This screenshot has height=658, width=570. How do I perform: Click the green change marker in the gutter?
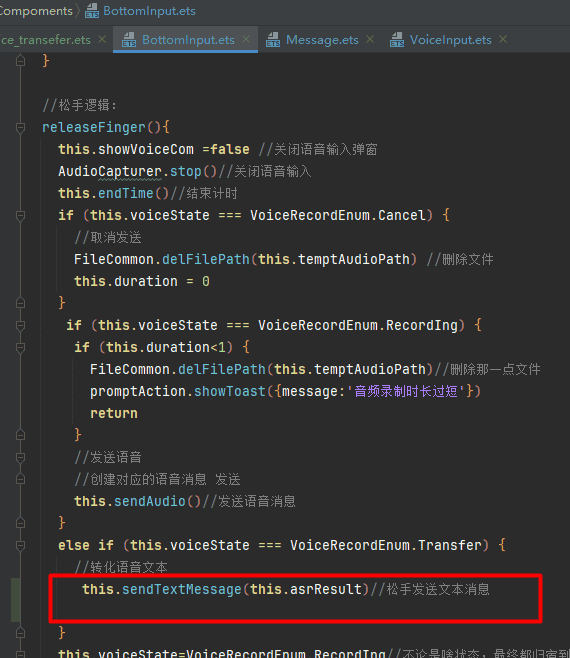click(x=16, y=600)
